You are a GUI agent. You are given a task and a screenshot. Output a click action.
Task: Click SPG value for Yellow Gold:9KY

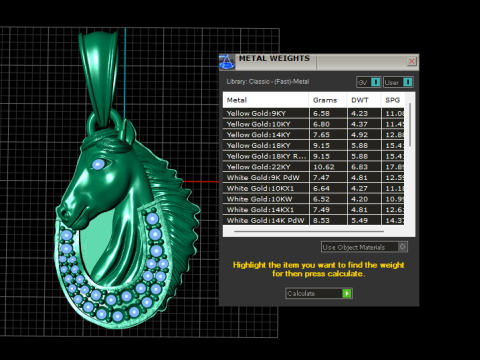pyautogui.click(x=394, y=113)
